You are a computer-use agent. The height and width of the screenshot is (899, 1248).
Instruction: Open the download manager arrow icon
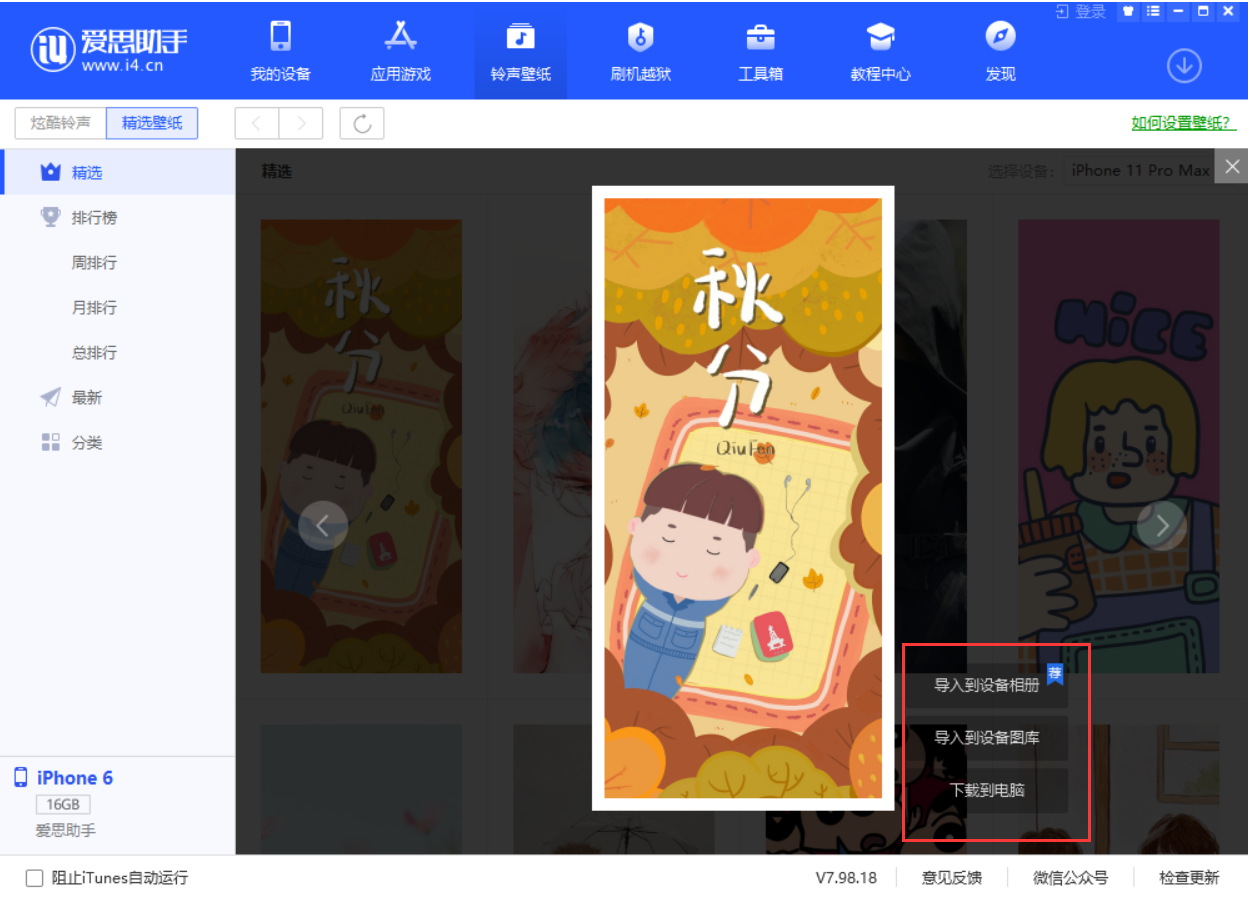point(1184,66)
